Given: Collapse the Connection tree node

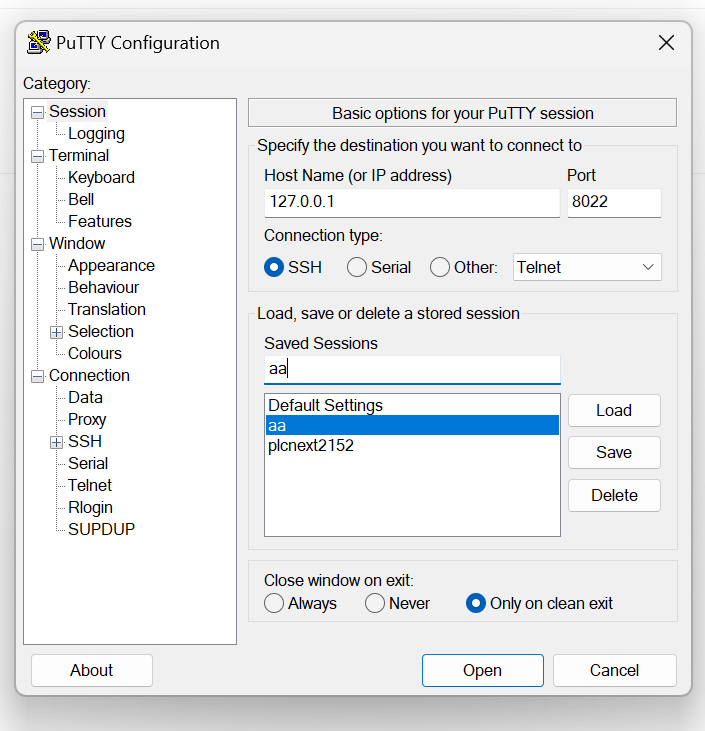Looking at the screenshot, I should click(37, 376).
